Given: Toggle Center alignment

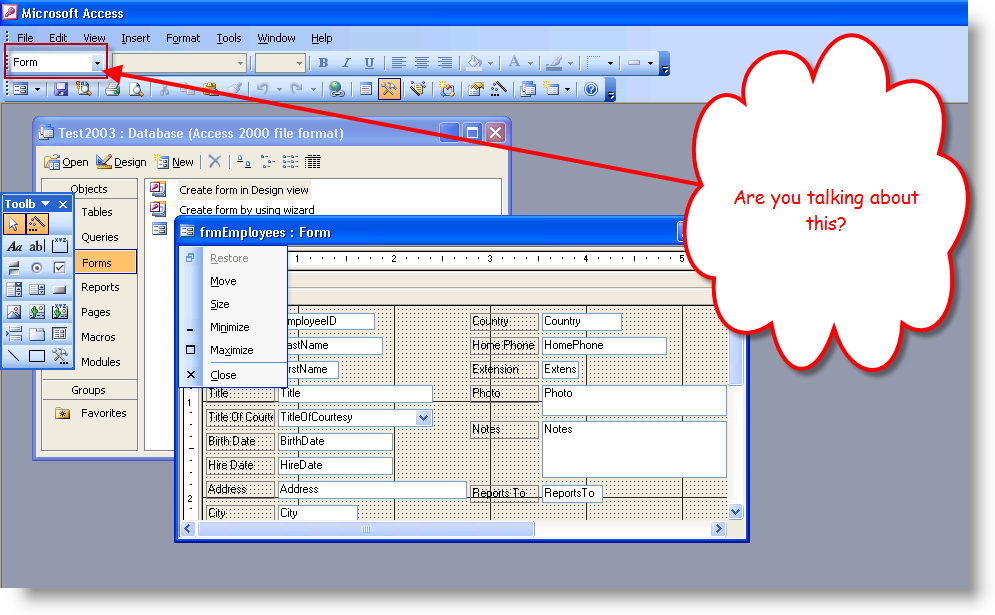Looking at the screenshot, I should 421,63.
